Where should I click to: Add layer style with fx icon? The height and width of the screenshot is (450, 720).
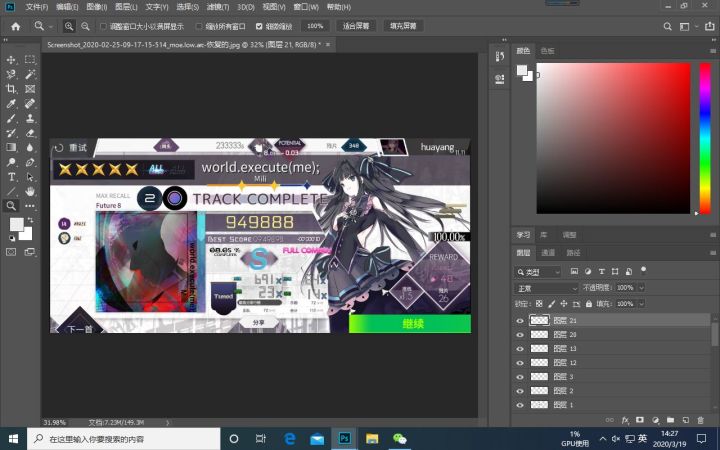pyautogui.click(x=625, y=420)
